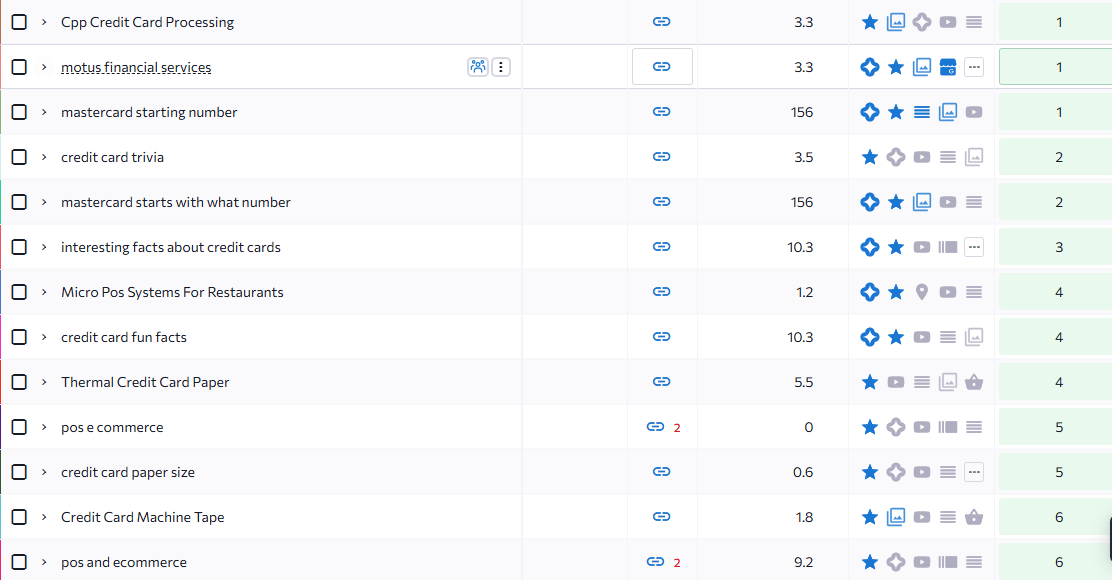1112x580 pixels.
Task: Open the ellipsis menu on credit card paper size row
Action: pos(974,472)
